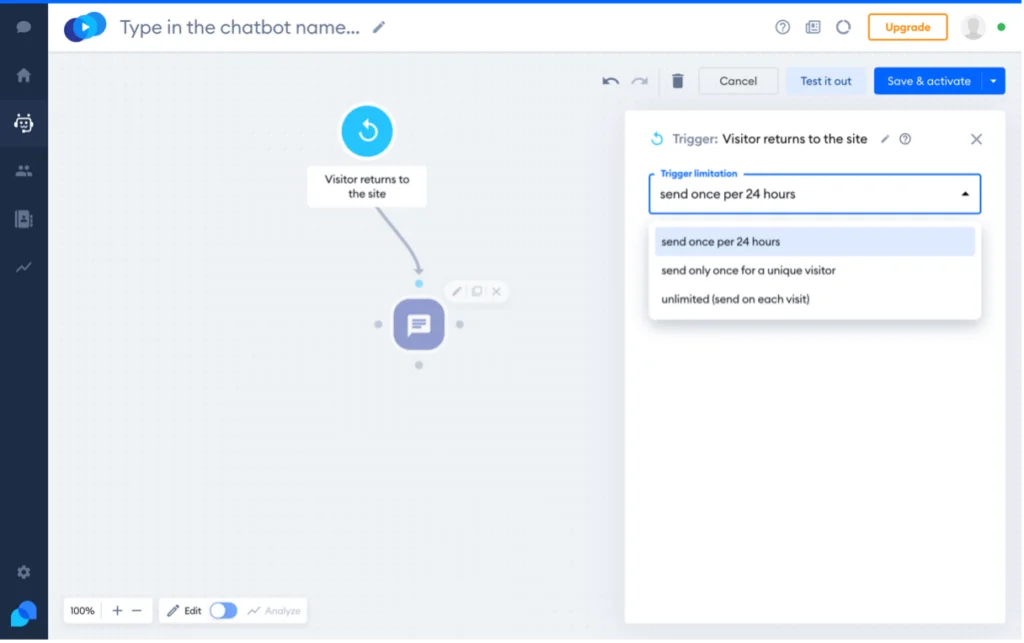Open Chatbots from the left sidebar
Viewport: 1024px width, 643px height.
[23, 123]
